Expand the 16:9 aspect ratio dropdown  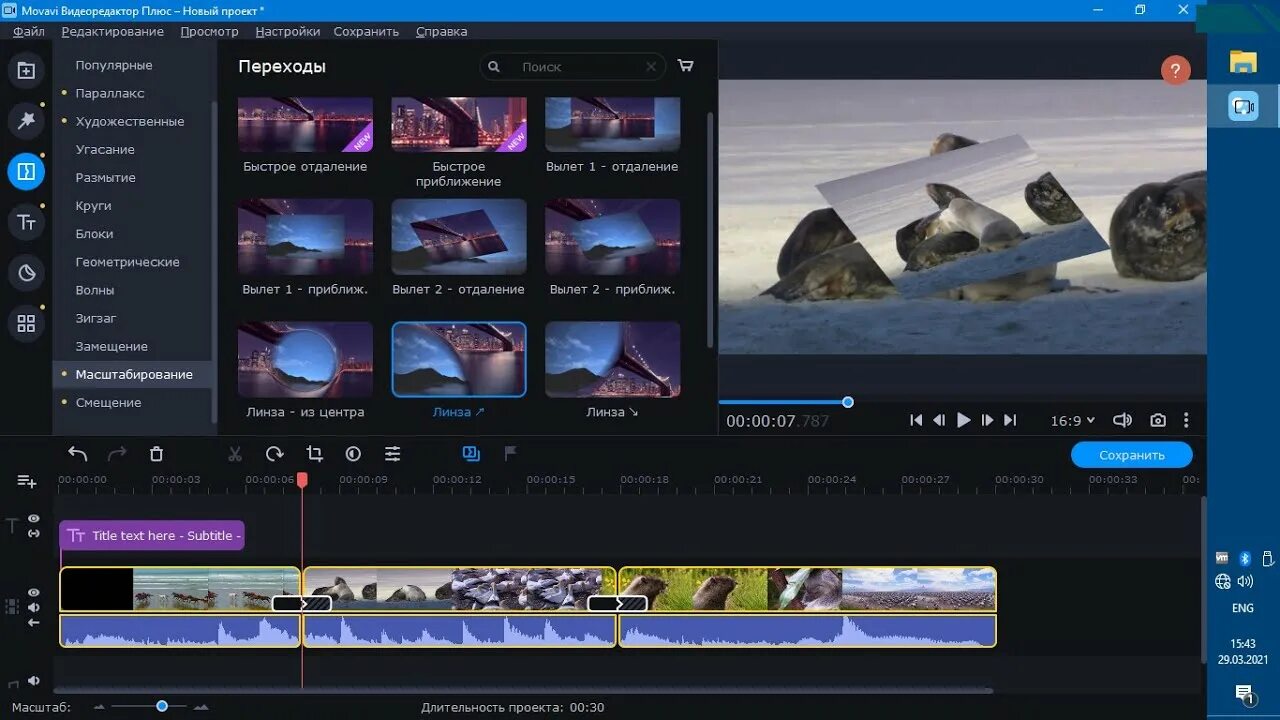coord(1073,421)
